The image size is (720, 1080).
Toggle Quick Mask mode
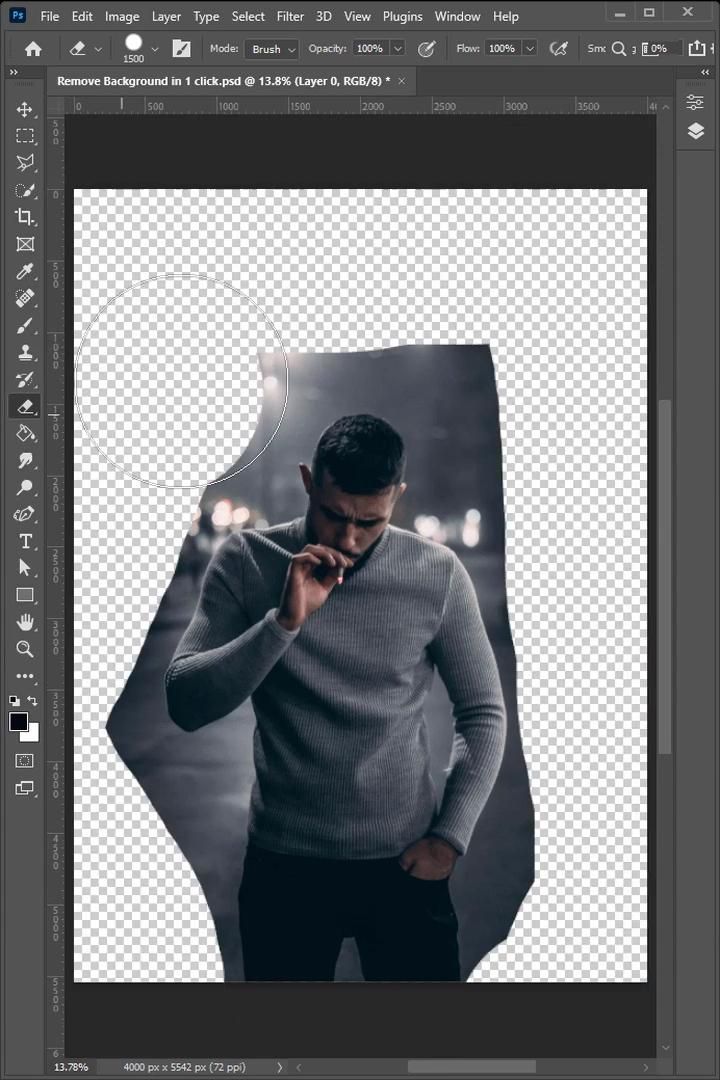coord(25,761)
